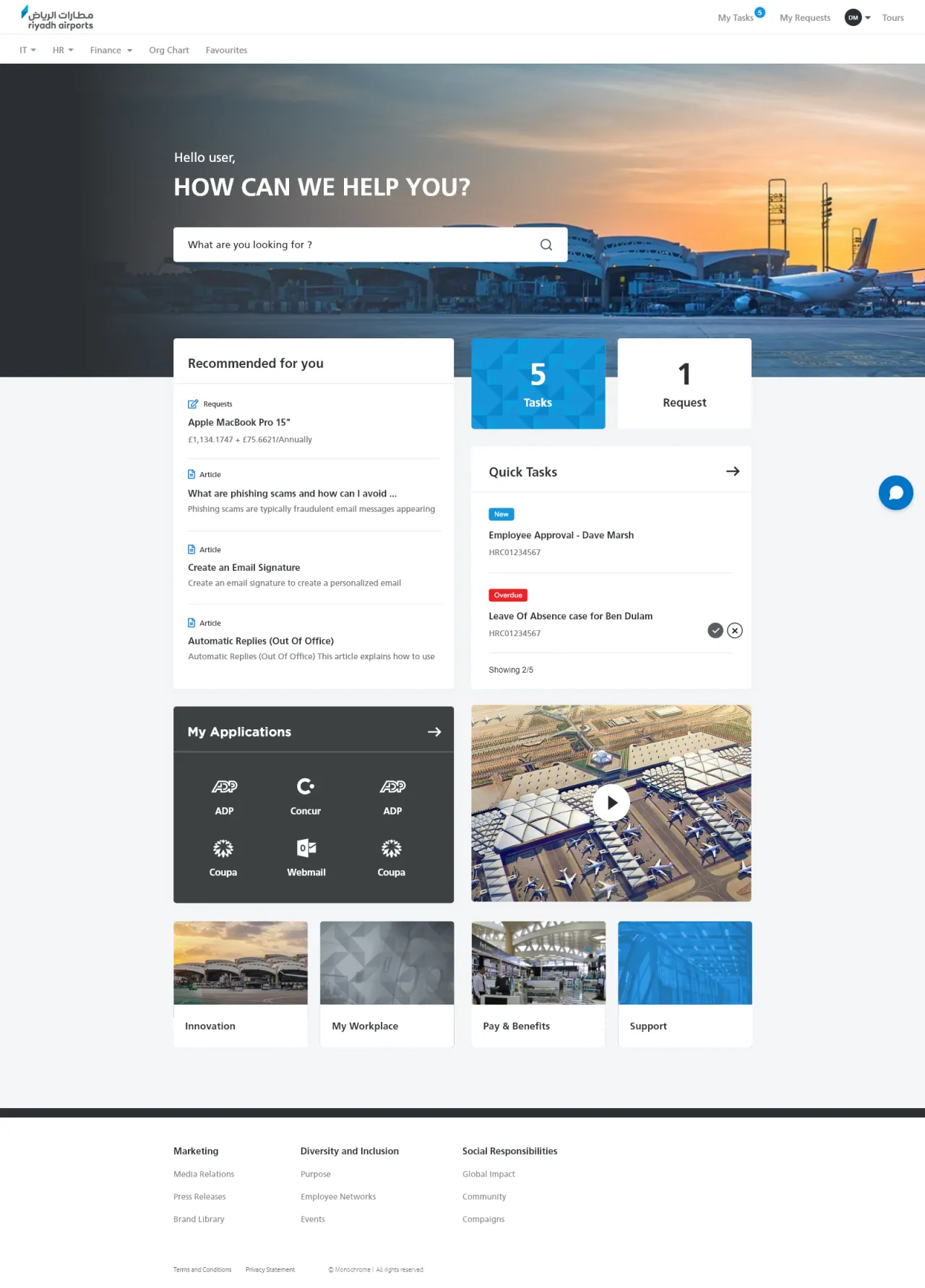Open the 5 Tasks tile
Screen dimensions: 925x1288
(x=538, y=384)
